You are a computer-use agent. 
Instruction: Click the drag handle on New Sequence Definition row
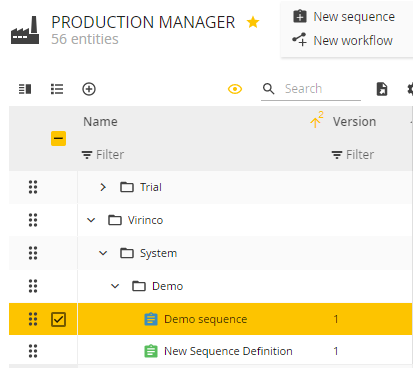tap(33, 351)
